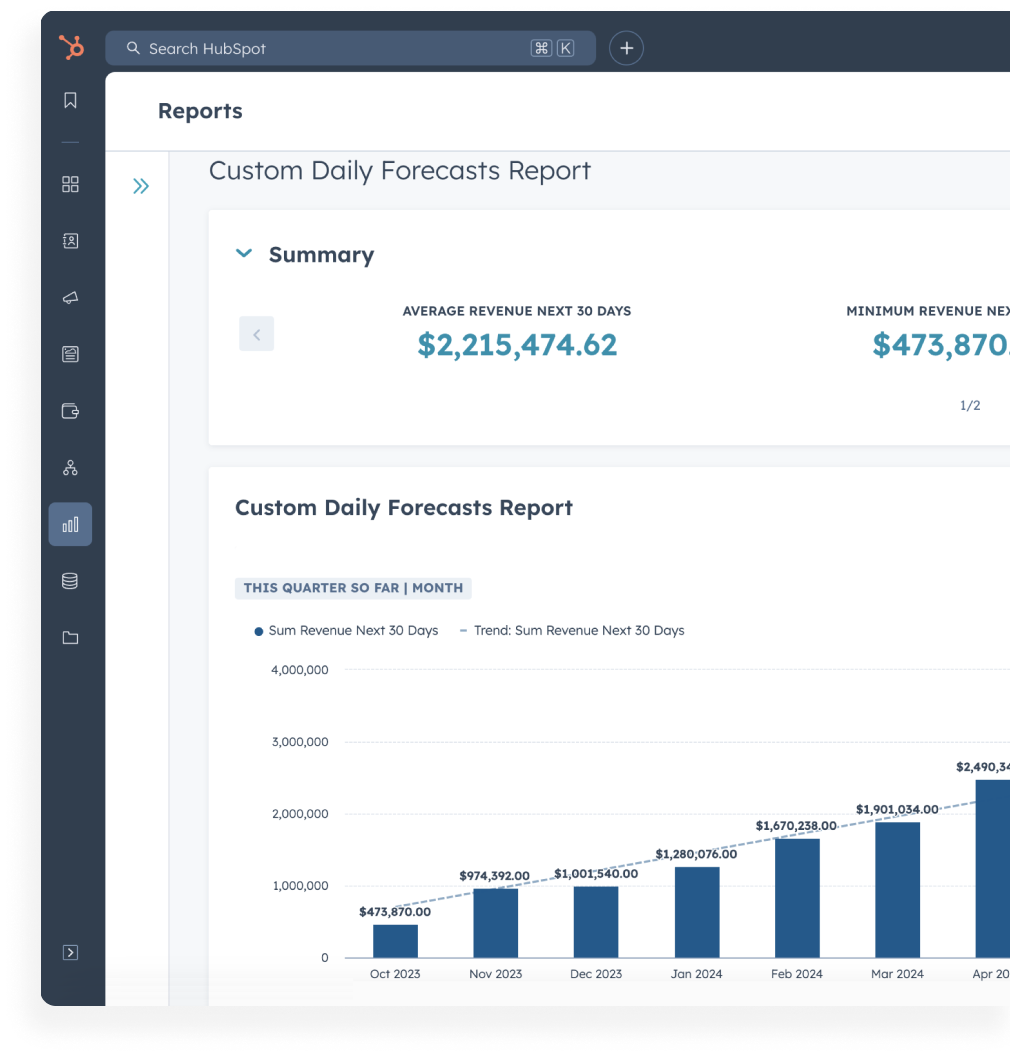
Task: Click the Feb 2024 bar in chart
Action: (x=797, y=898)
